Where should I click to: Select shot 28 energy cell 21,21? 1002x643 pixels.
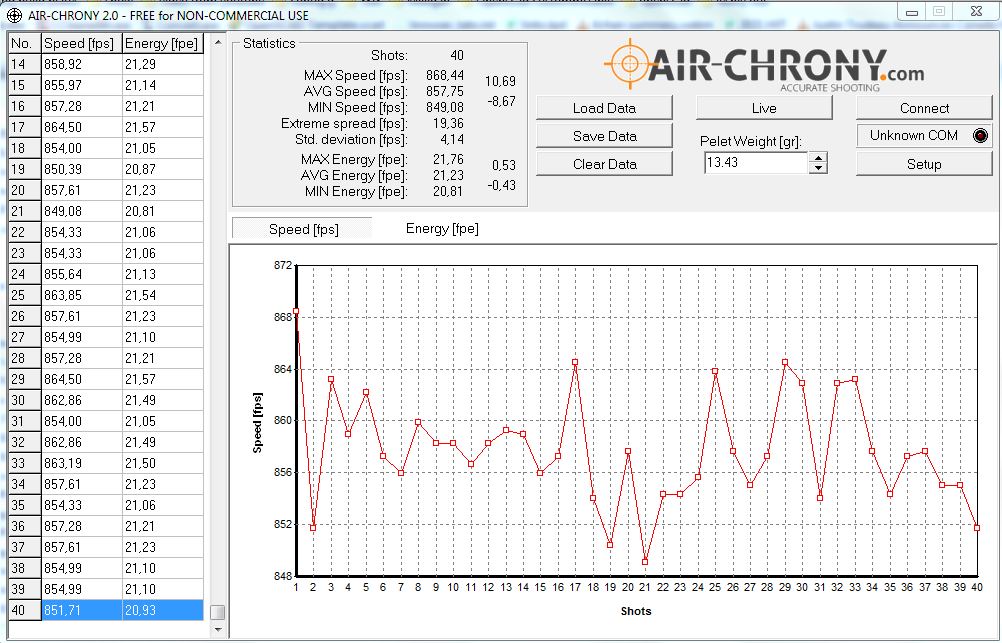[x=162, y=358]
